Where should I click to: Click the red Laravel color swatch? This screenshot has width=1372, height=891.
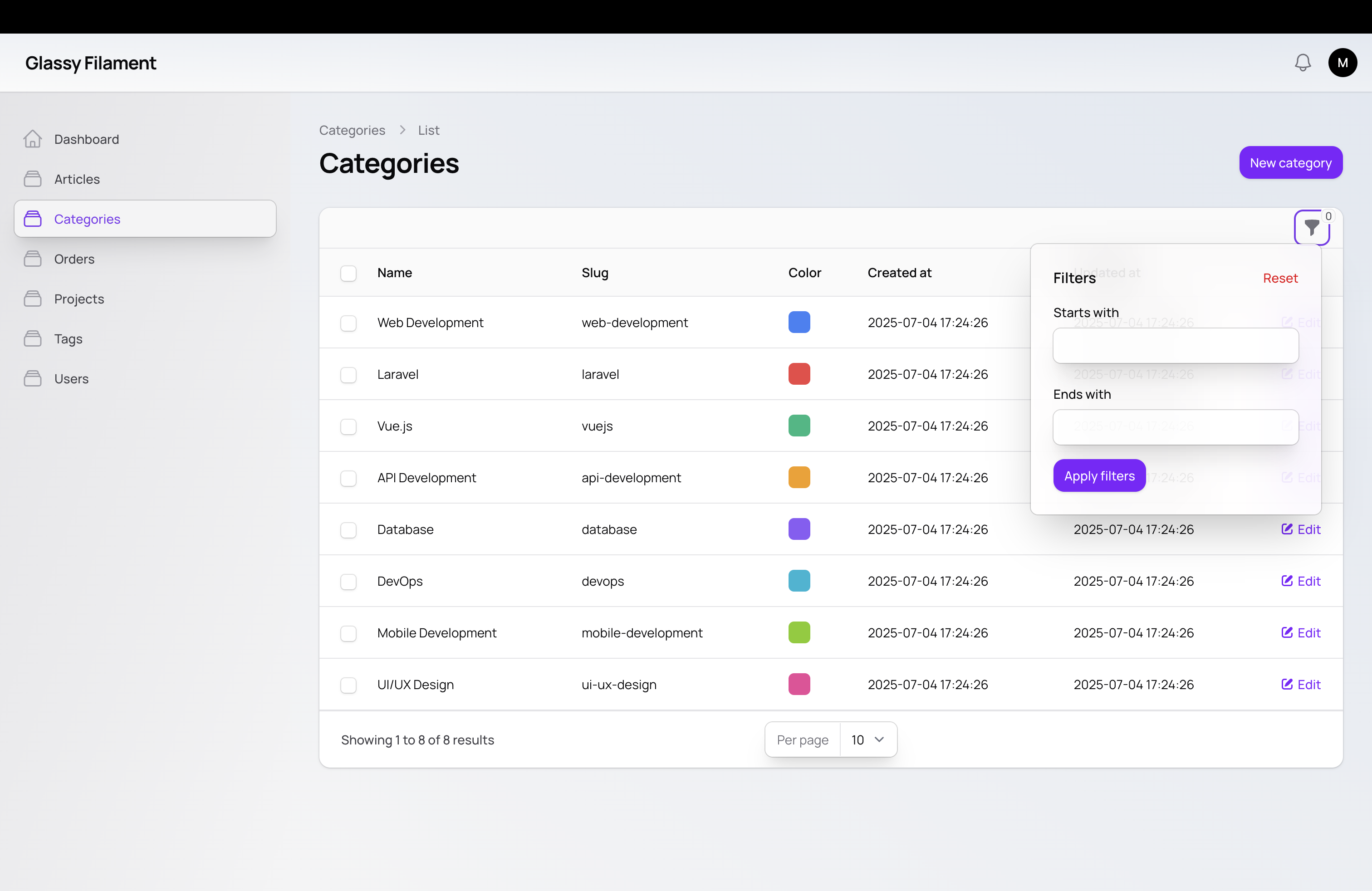799,373
